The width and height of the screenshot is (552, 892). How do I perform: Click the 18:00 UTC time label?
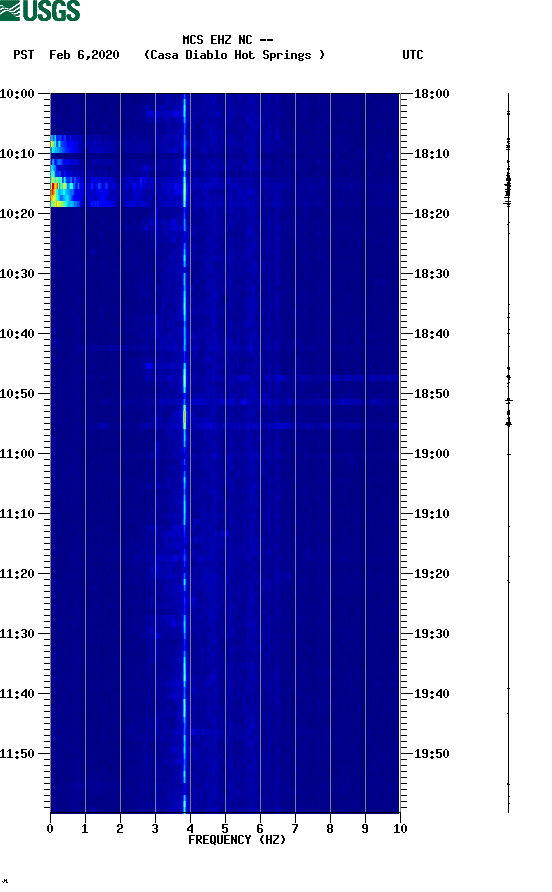point(431,93)
